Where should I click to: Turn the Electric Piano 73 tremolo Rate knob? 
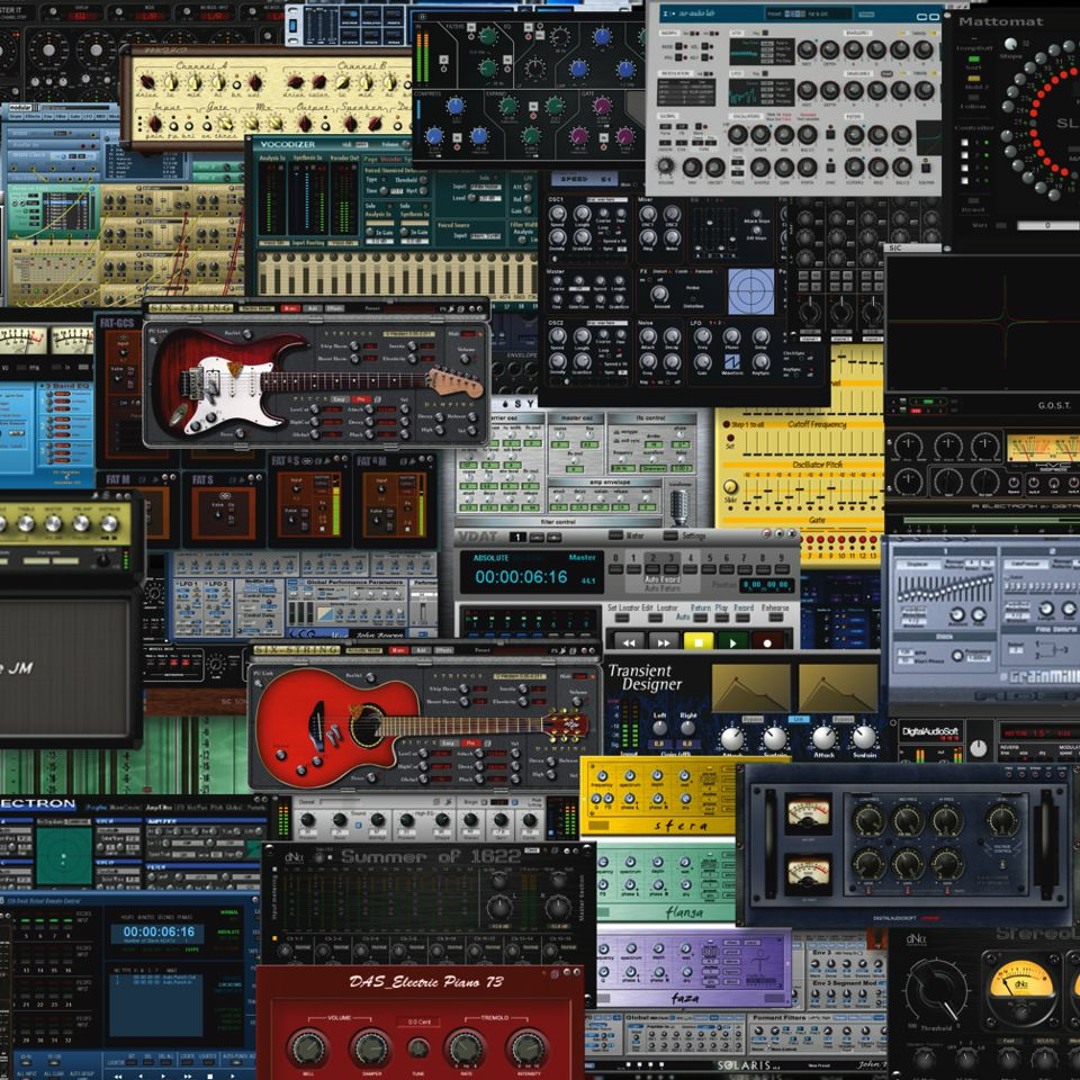(467, 1048)
